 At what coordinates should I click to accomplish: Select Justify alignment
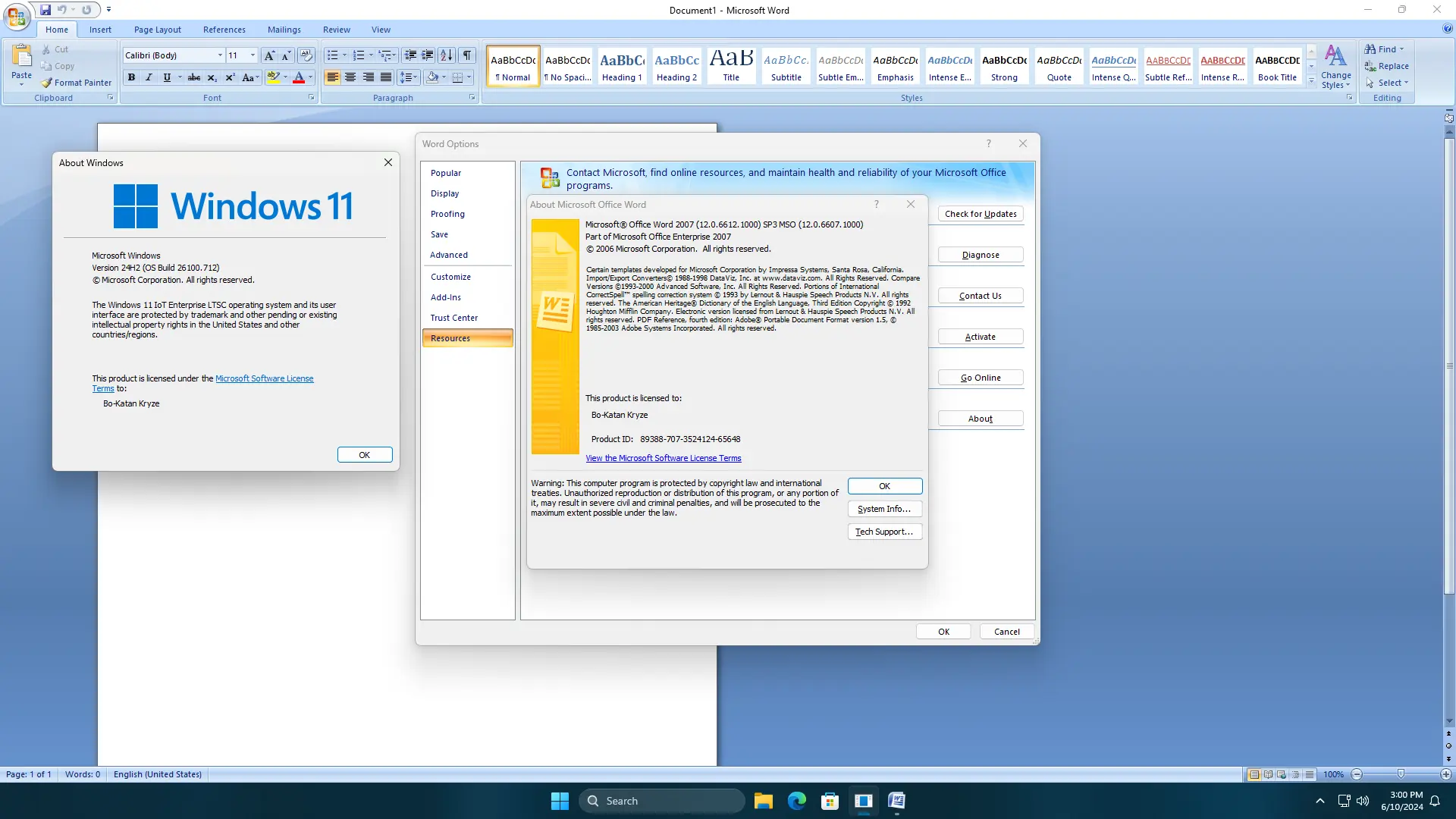(386, 77)
